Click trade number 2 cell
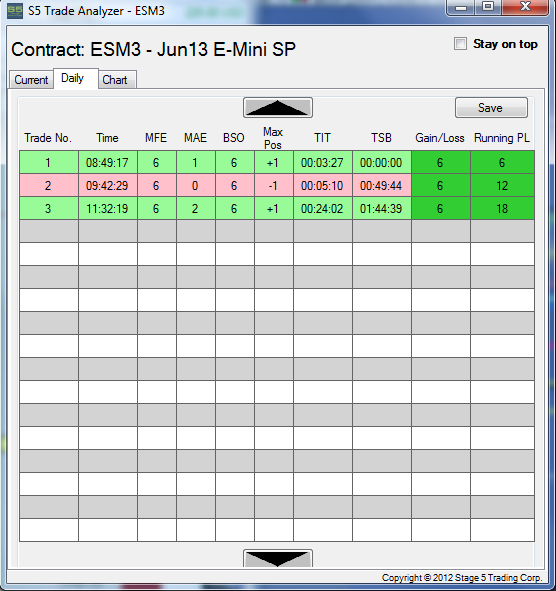 [x=49, y=185]
